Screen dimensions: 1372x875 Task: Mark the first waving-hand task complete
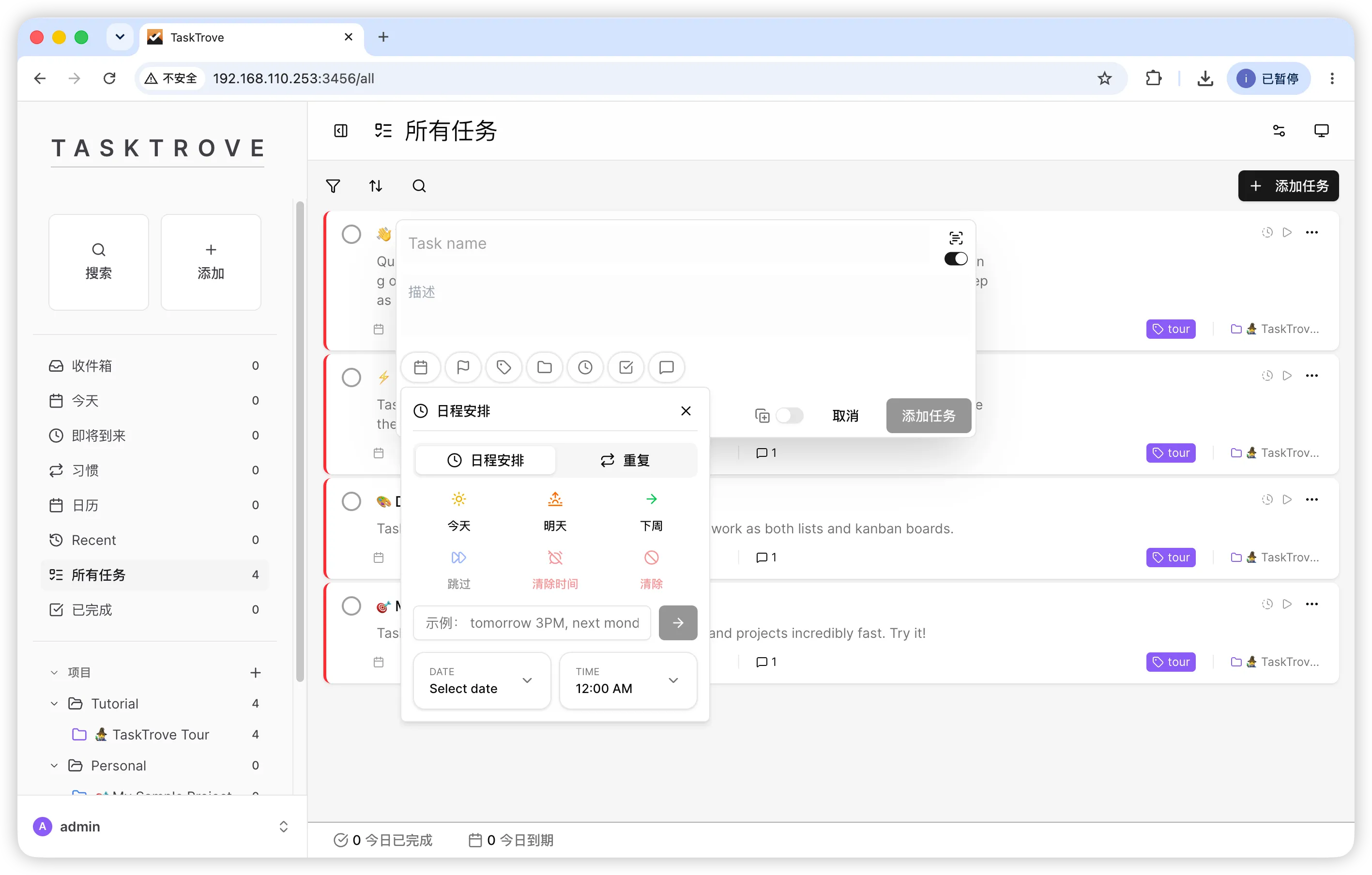[351, 234]
